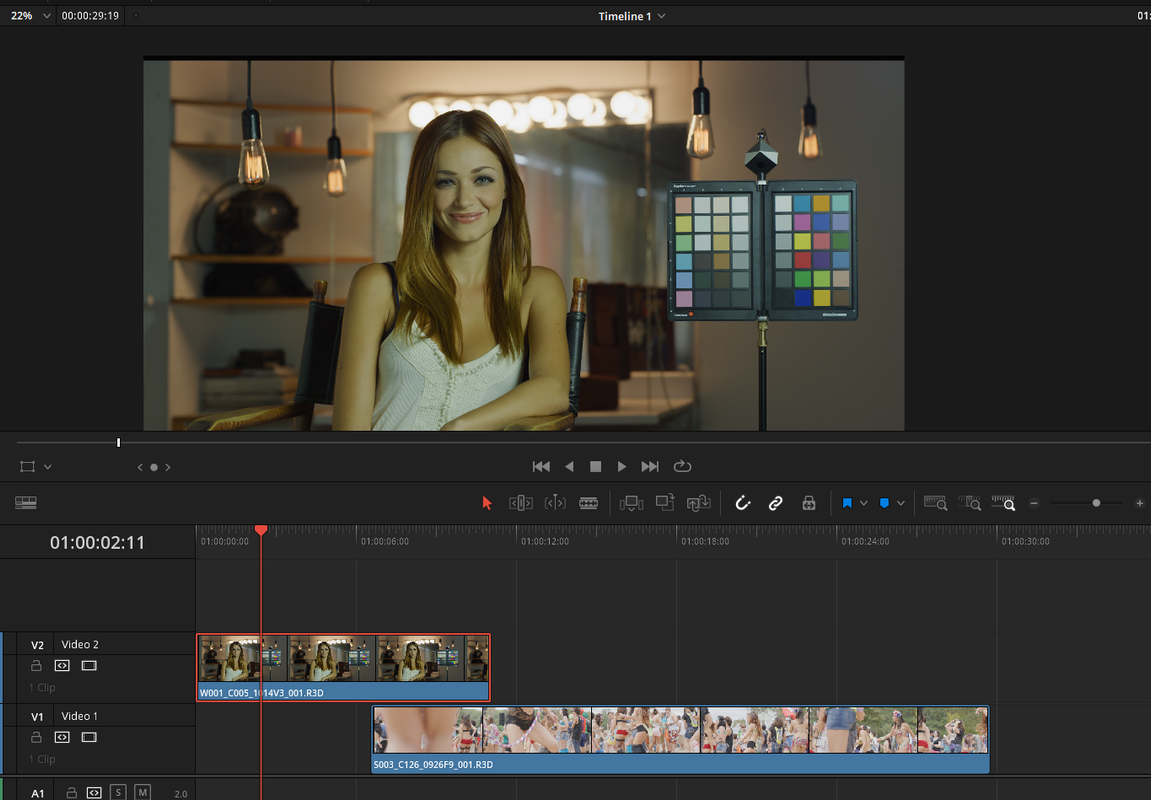Select the Blade Edit Mode tool
The width and height of the screenshot is (1151, 800).
click(x=589, y=503)
